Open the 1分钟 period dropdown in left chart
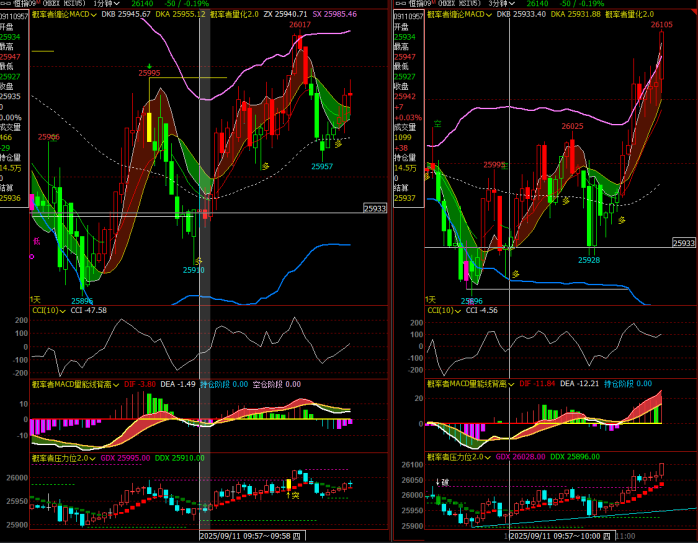The height and width of the screenshot is (544, 698). click(x=104, y=4)
